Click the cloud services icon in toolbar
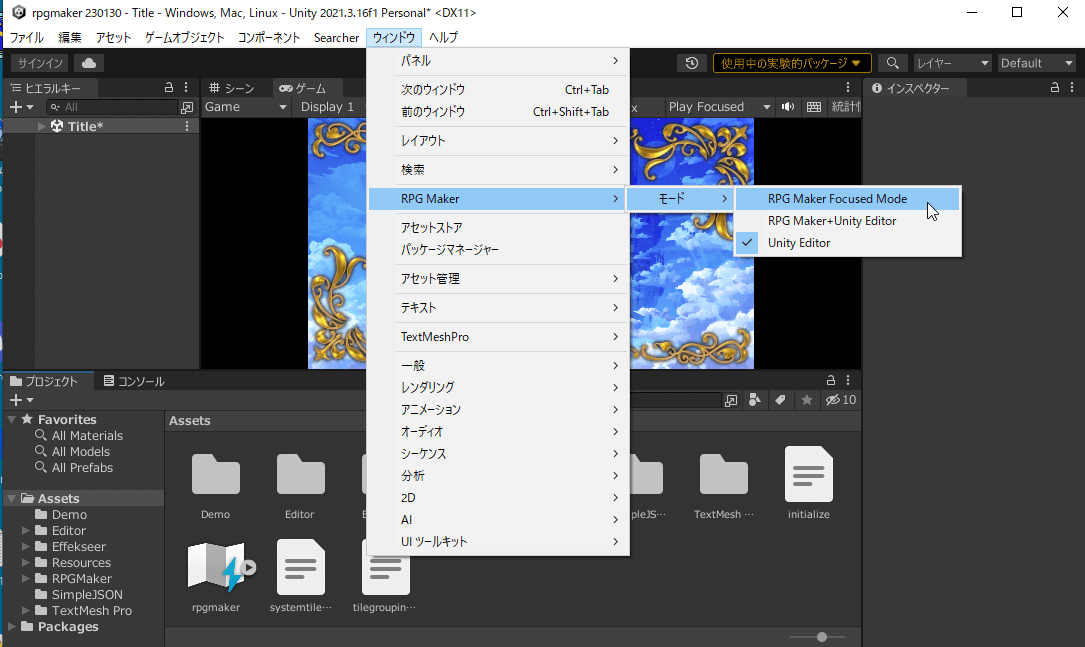Viewport: 1085px width, 647px height. pyautogui.click(x=89, y=63)
